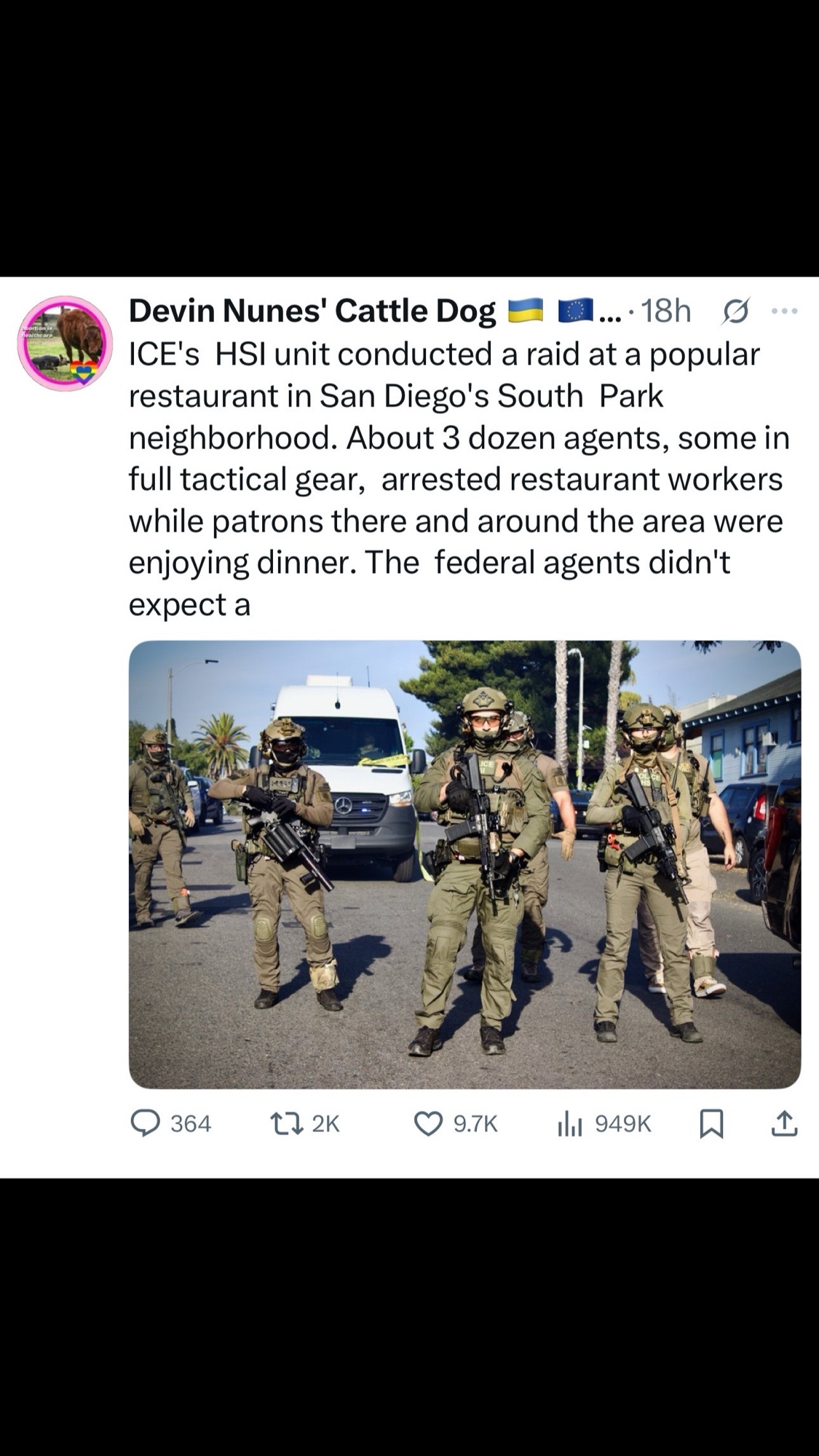Tap the 2K reposts count

pos(325,1124)
